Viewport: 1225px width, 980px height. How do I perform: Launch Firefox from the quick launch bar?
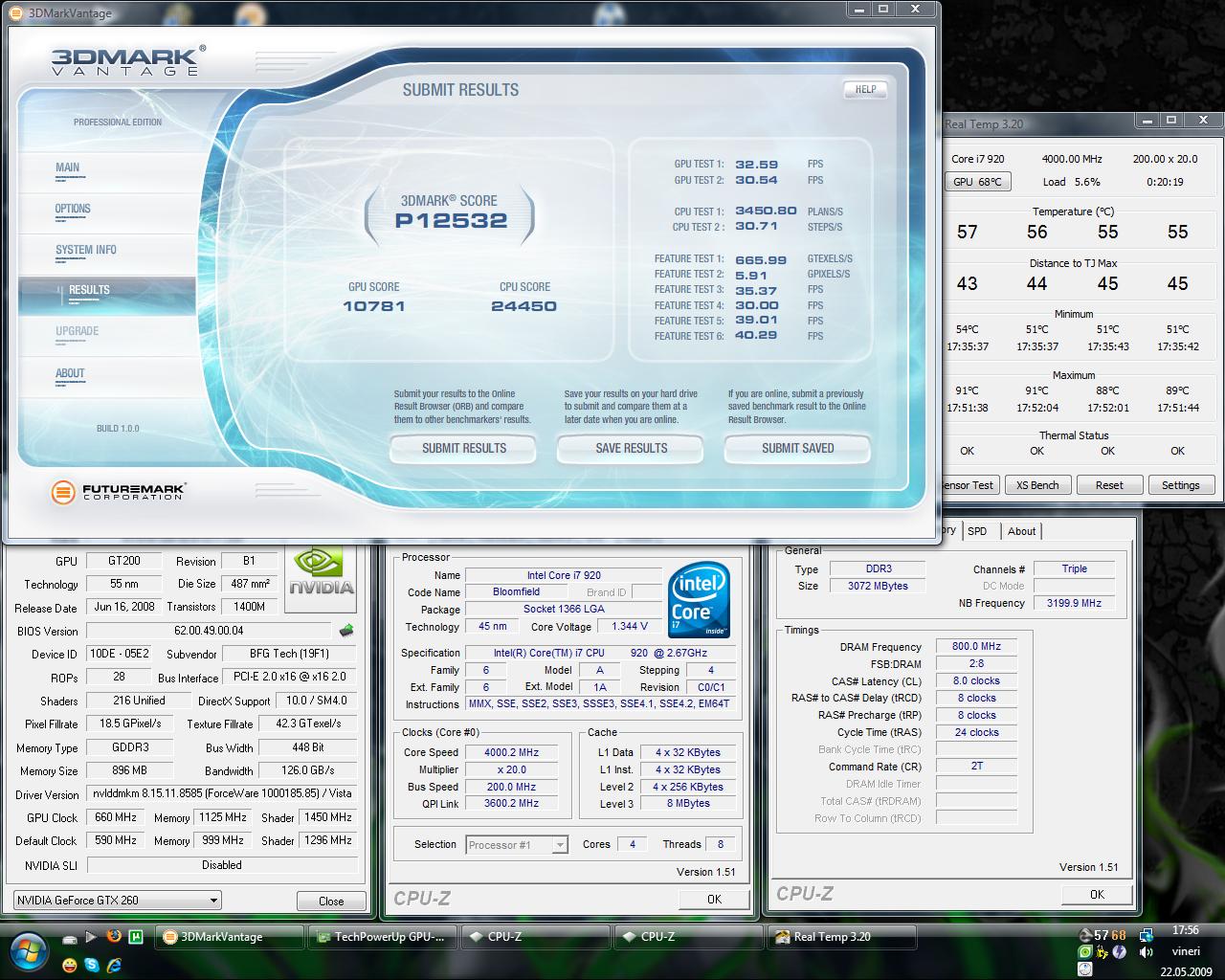[x=114, y=936]
